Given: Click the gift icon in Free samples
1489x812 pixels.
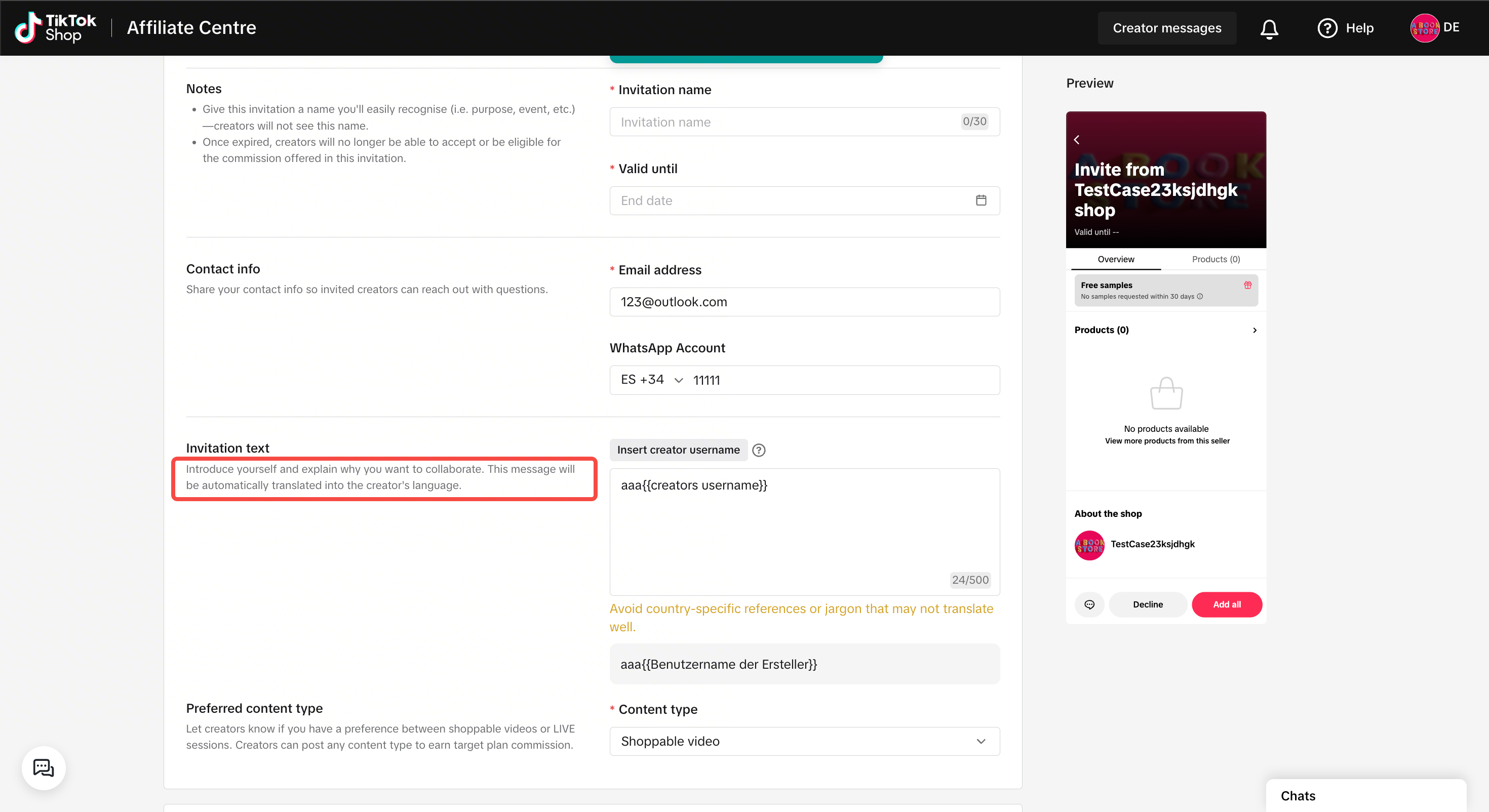Looking at the screenshot, I should tap(1247, 285).
